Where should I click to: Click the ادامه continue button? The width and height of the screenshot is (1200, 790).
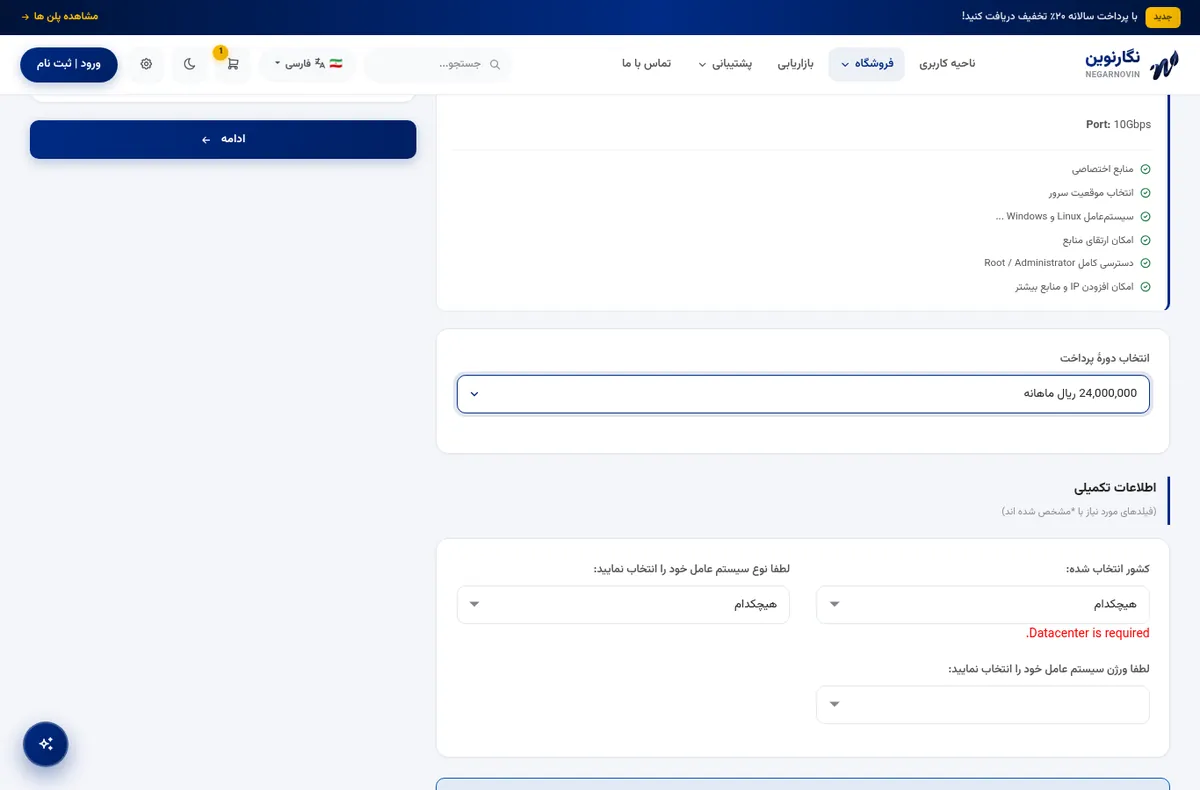click(223, 139)
